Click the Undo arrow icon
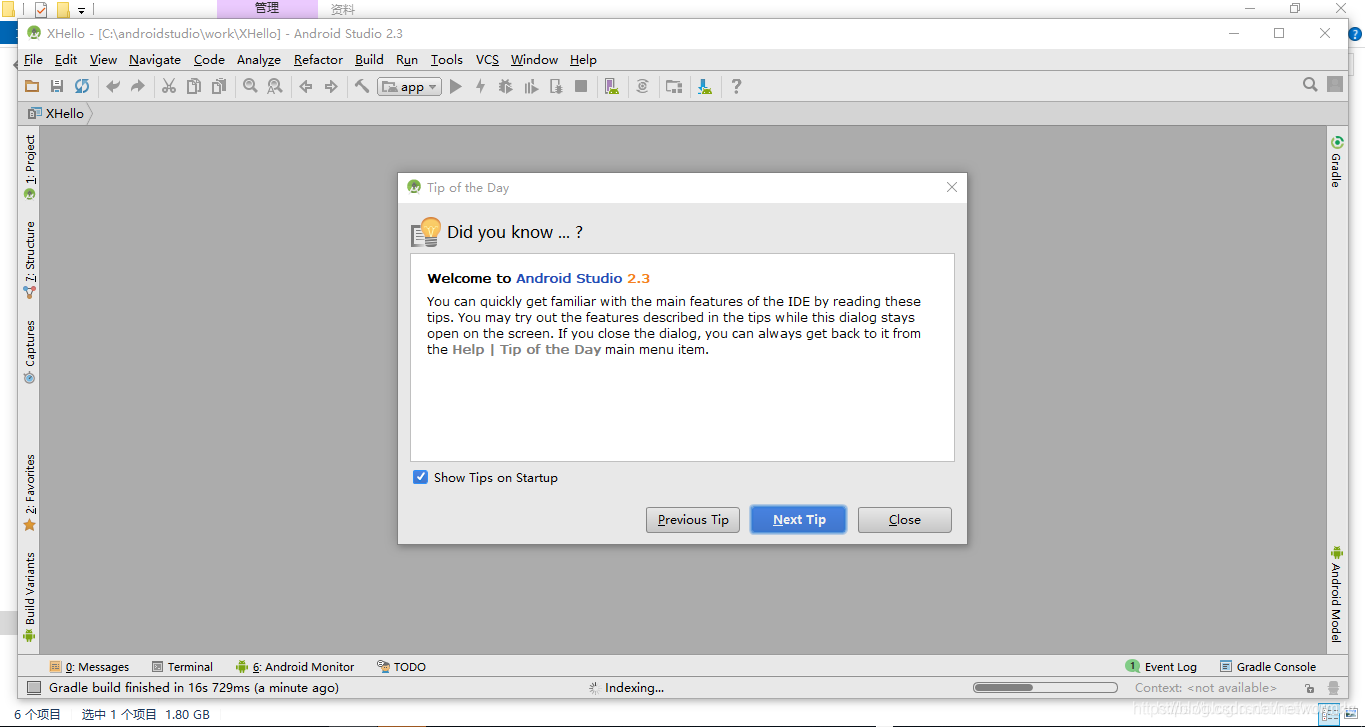The width and height of the screenshot is (1365, 727). (x=113, y=87)
